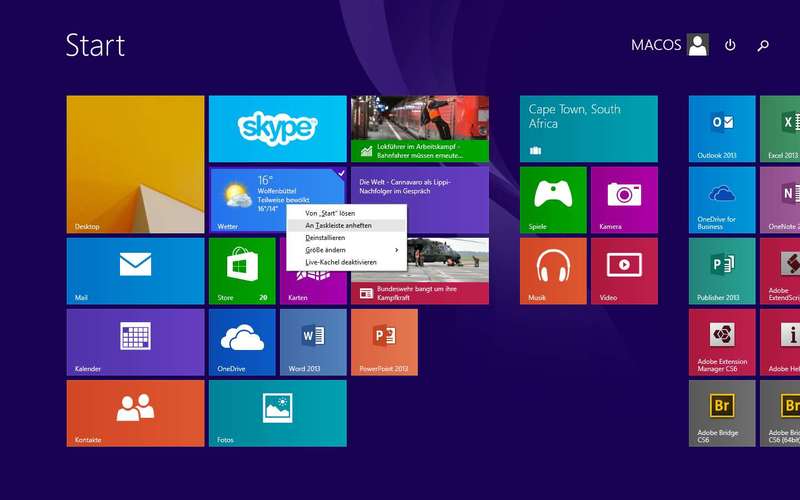Open the Store tile

tap(242, 271)
